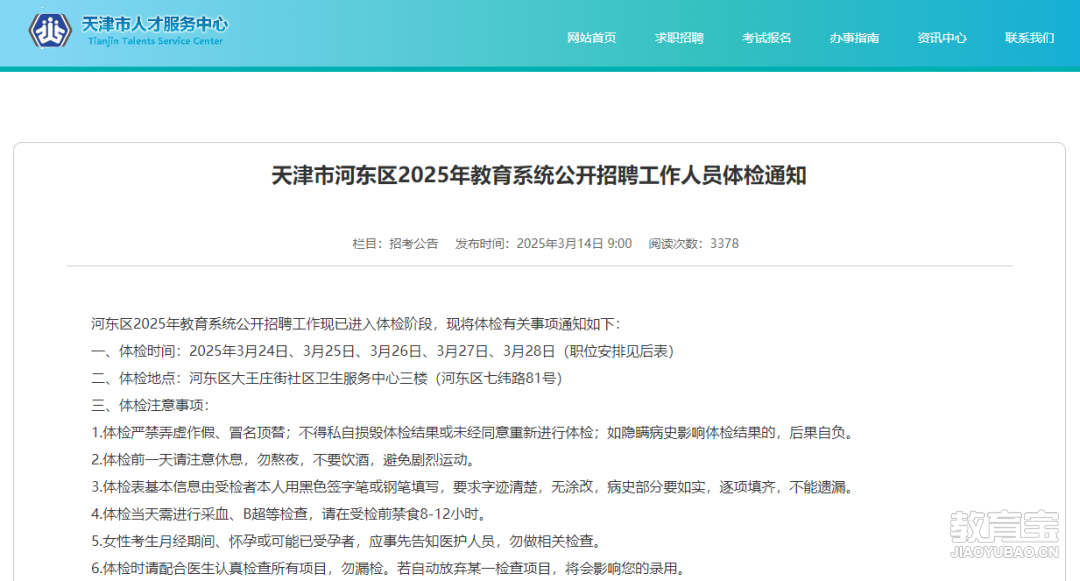This screenshot has width=1080, height=581.
Task: Click the heading 三、体检注意事项
Action: click(x=150, y=405)
